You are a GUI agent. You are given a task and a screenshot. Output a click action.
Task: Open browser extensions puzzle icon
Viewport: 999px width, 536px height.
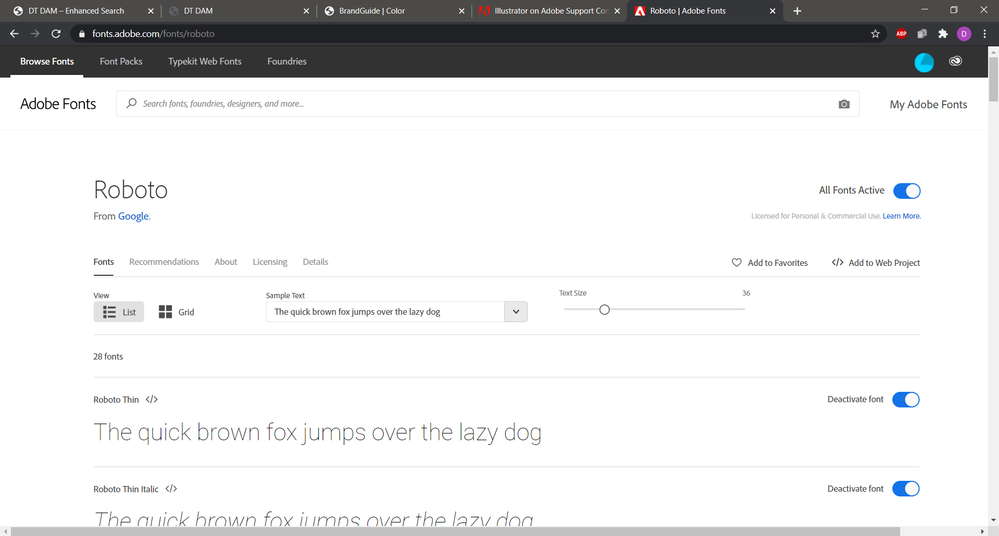tap(943, 34)
